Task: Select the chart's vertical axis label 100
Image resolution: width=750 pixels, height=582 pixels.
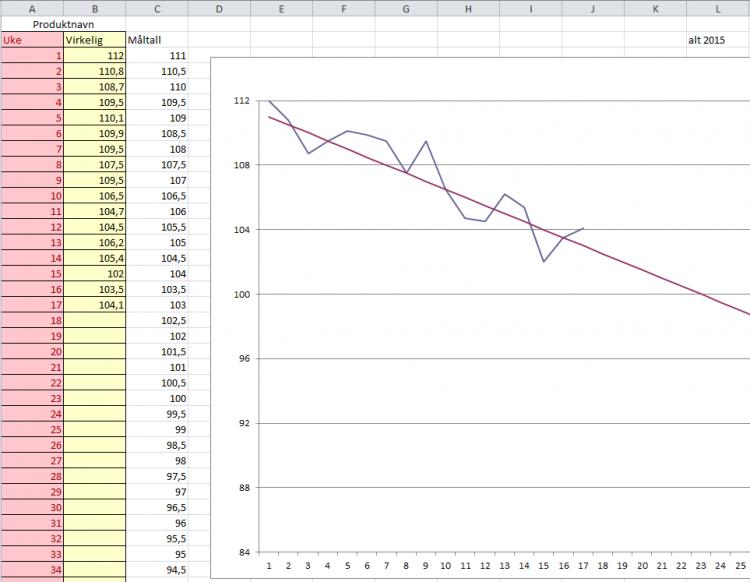Action: [242, 295]
